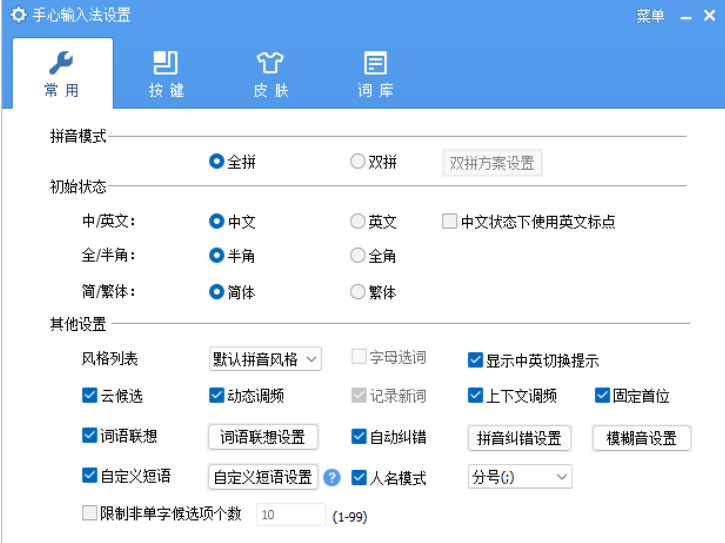This screenshot has width=725, height=543.
Task: Close the settings window
Action: tap(709, 17)
